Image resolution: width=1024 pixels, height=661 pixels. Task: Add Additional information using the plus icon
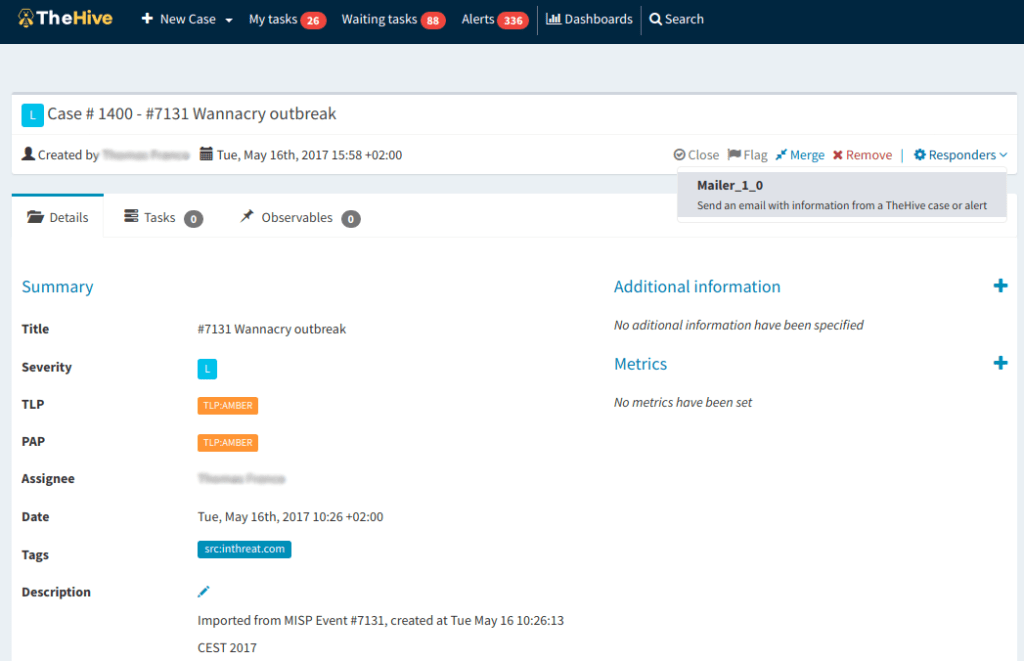pyautogui.click(x=1000, y=285)
